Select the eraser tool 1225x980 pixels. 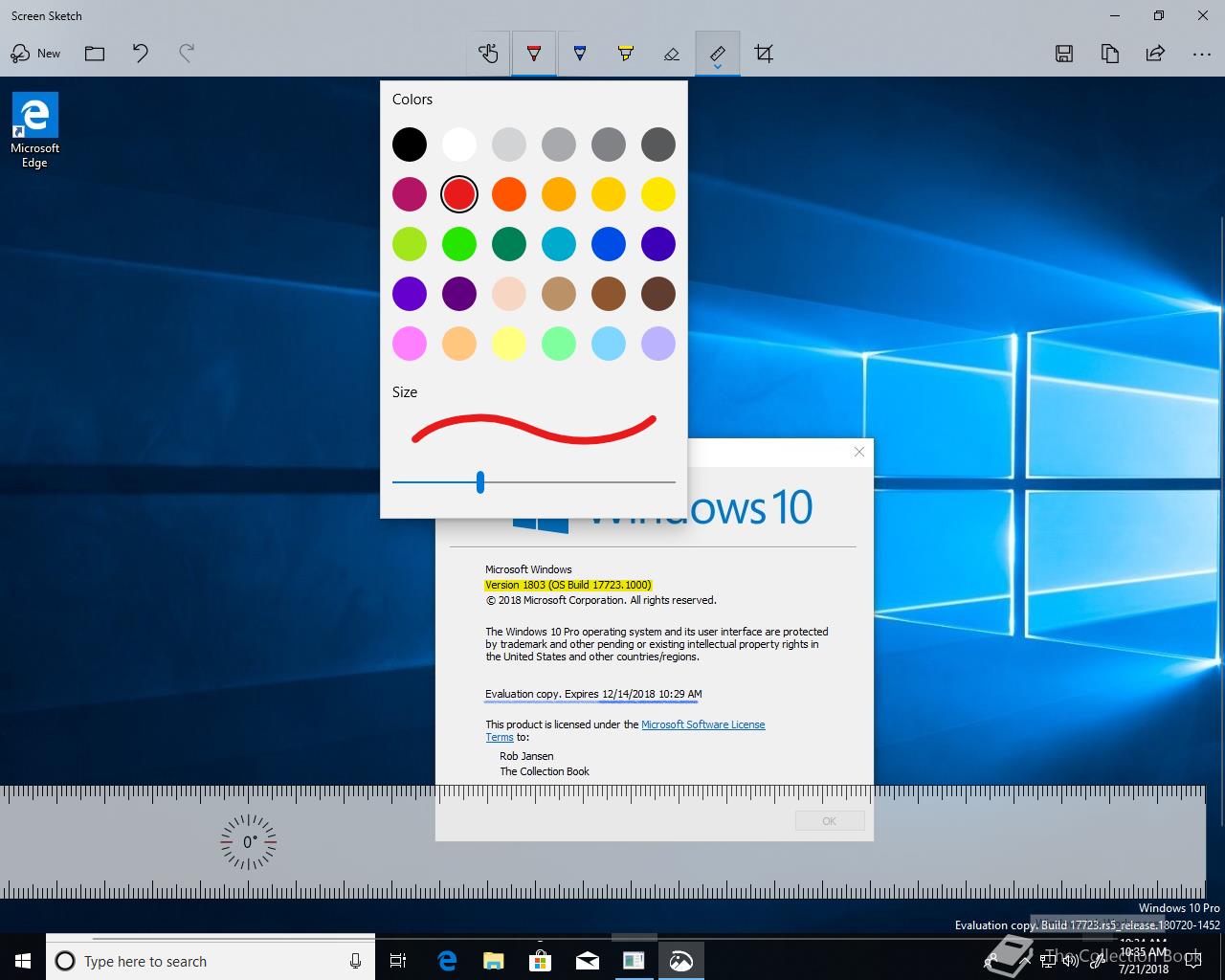pyautogui.click(x=672, y=54)
